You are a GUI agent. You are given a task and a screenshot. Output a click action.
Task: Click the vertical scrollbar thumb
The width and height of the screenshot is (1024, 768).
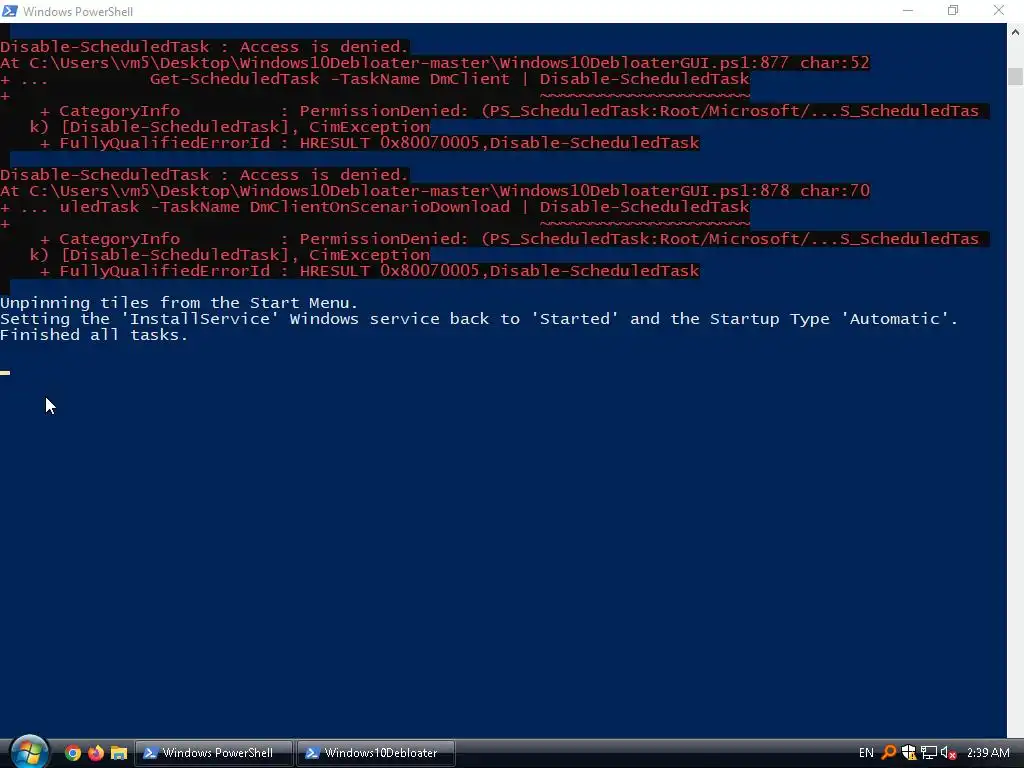point(1015,76)
